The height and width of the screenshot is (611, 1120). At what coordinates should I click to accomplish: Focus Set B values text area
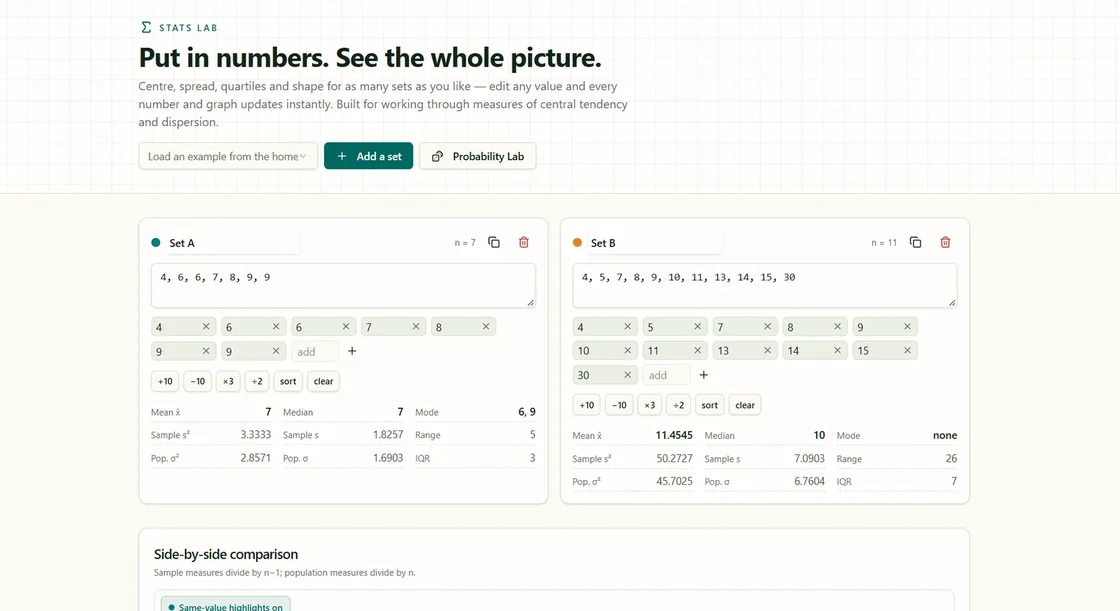[x=764, y=285]
